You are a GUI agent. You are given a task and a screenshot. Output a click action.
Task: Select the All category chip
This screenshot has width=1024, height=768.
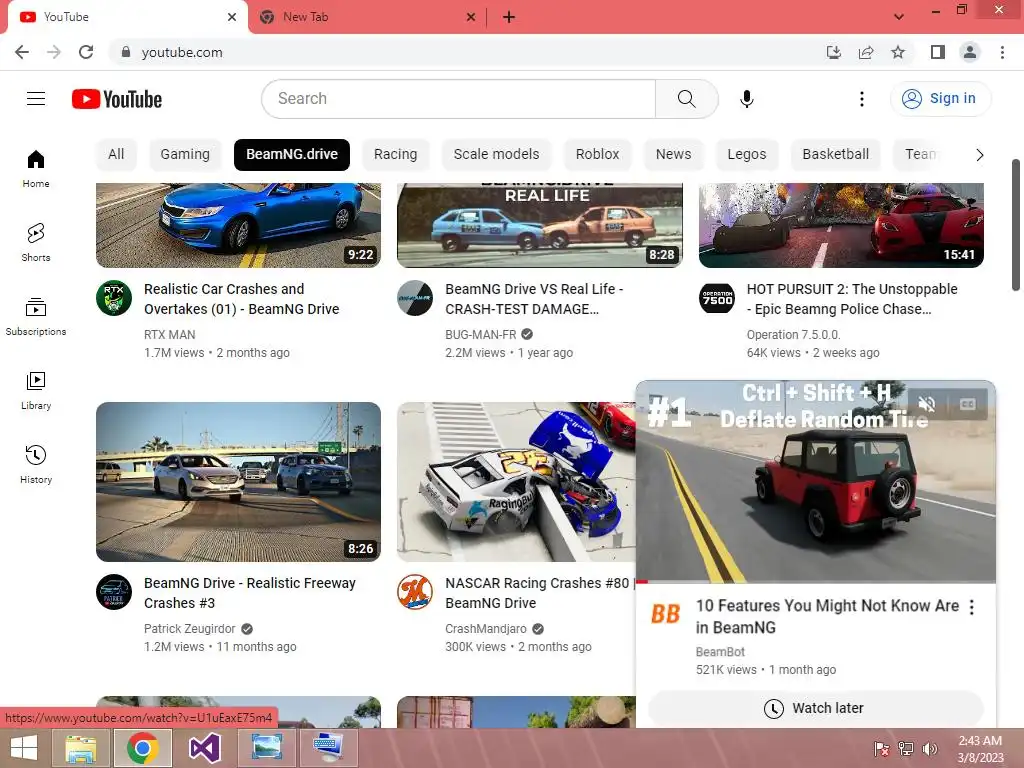pyautogui.click(x=116, y=154)
